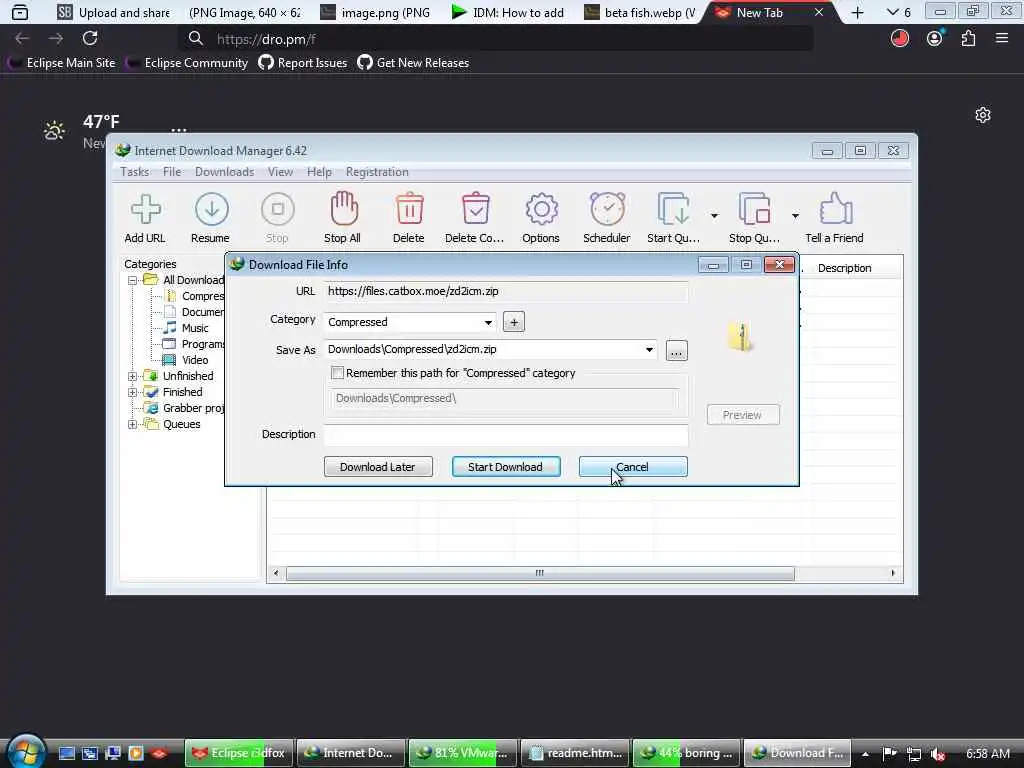
Task: Open the Category combo box
Action: pos(410,322)
